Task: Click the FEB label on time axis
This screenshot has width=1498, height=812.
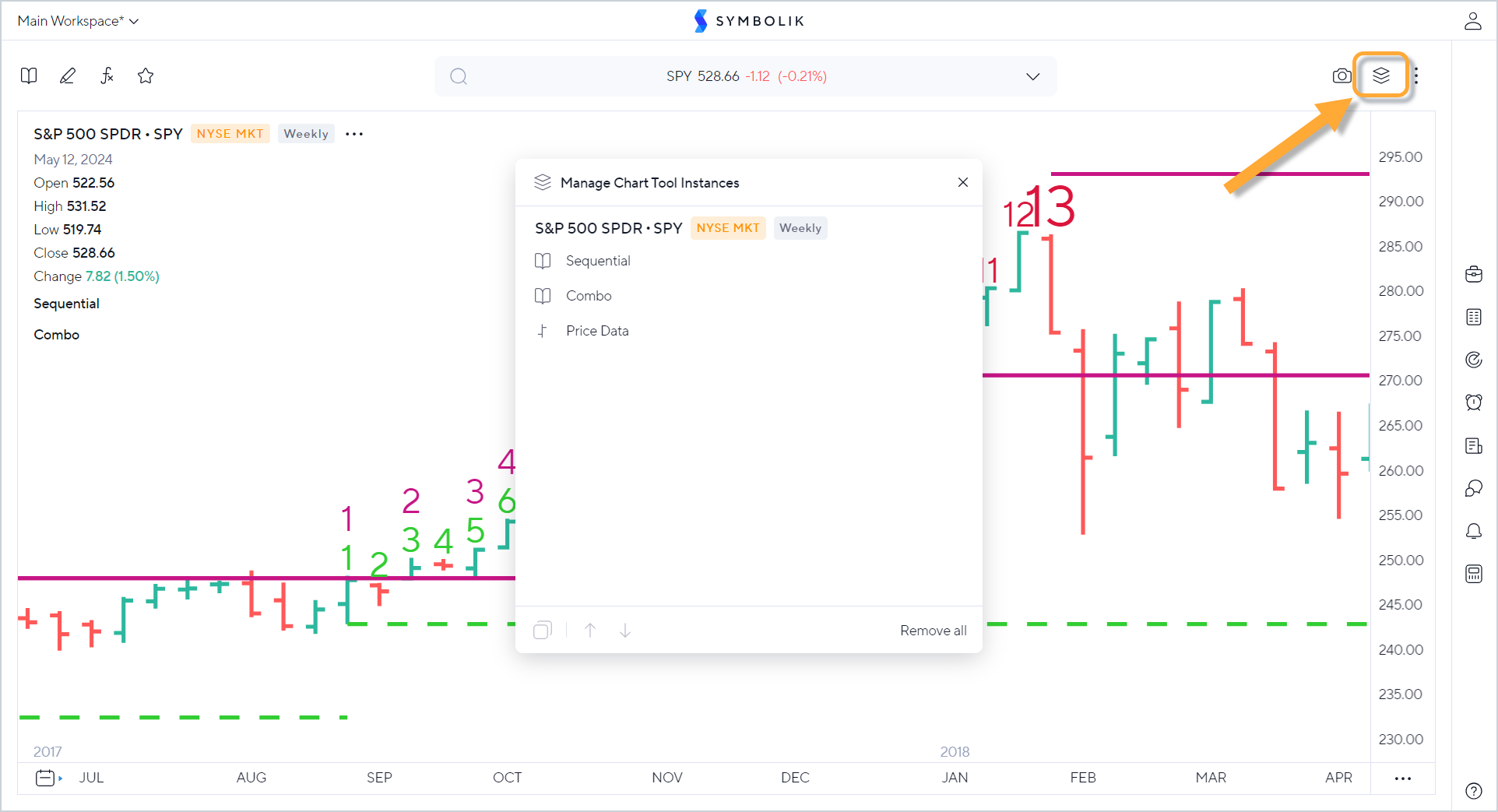Action: pyautogui.click(x=1083, y=778)
